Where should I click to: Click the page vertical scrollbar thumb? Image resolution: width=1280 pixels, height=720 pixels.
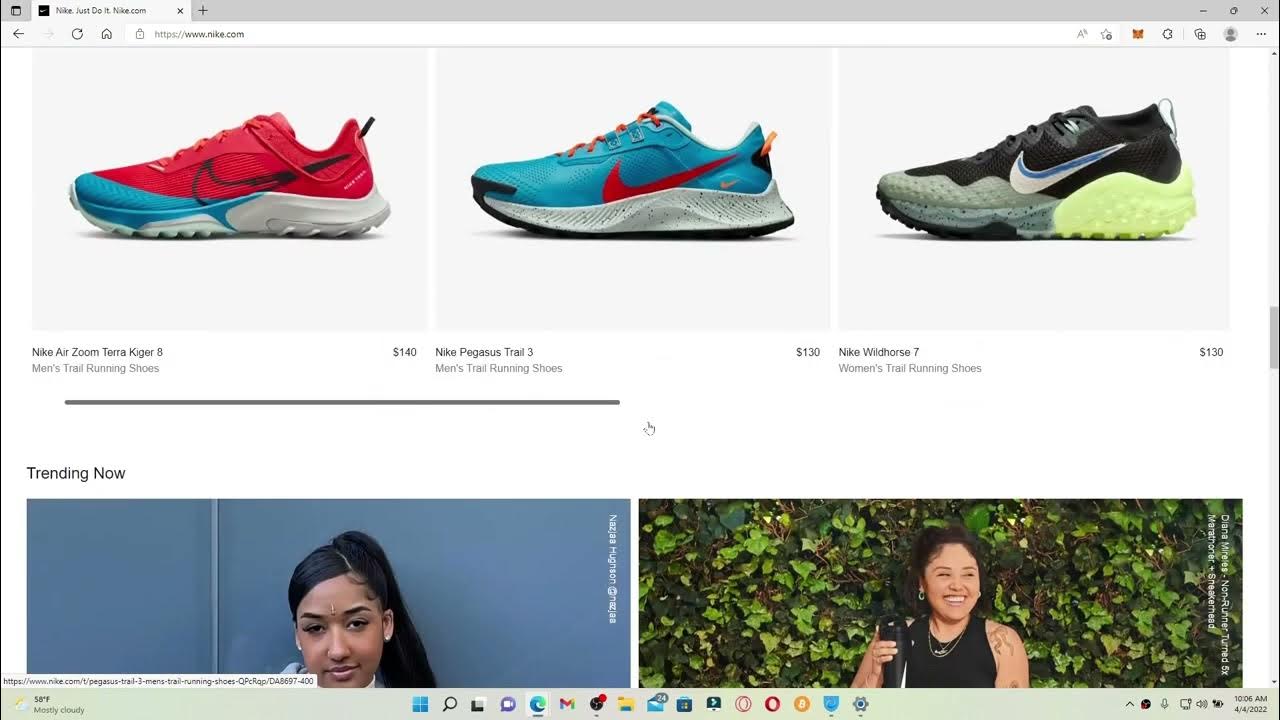coord(1273,338)
